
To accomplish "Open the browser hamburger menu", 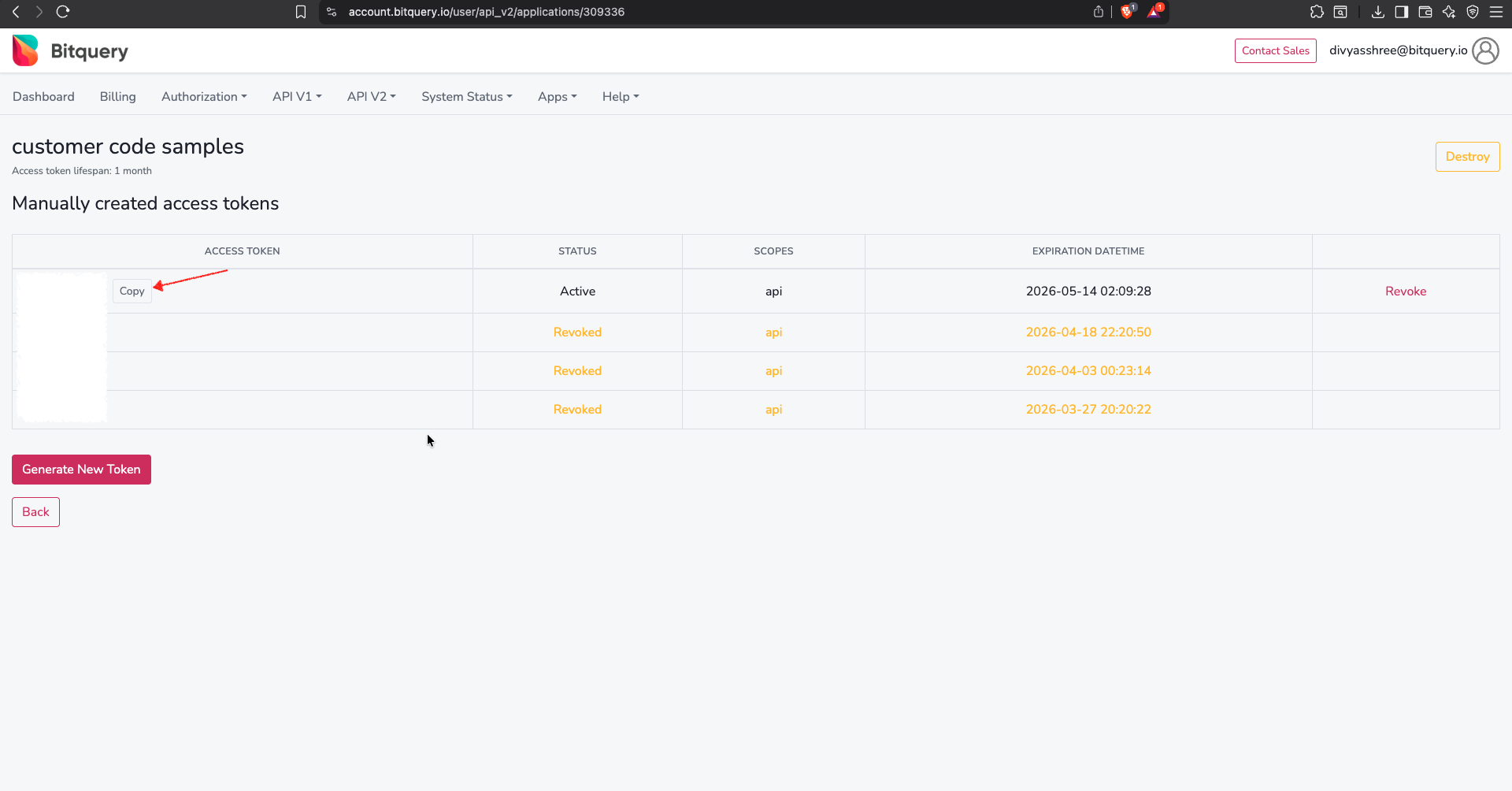I will pyautogui.click(x=1496, y=12).
